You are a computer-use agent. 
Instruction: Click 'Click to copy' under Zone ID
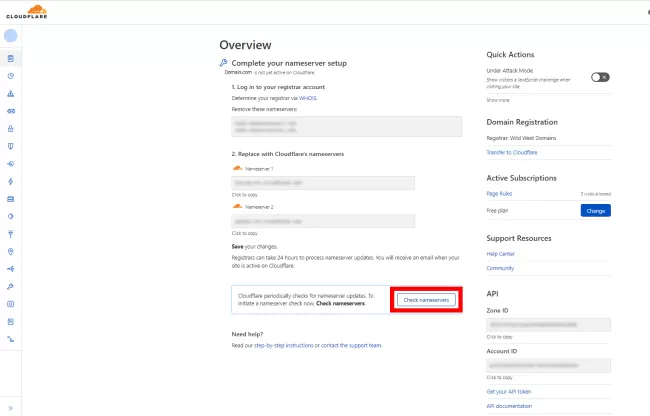click(500, 337)
